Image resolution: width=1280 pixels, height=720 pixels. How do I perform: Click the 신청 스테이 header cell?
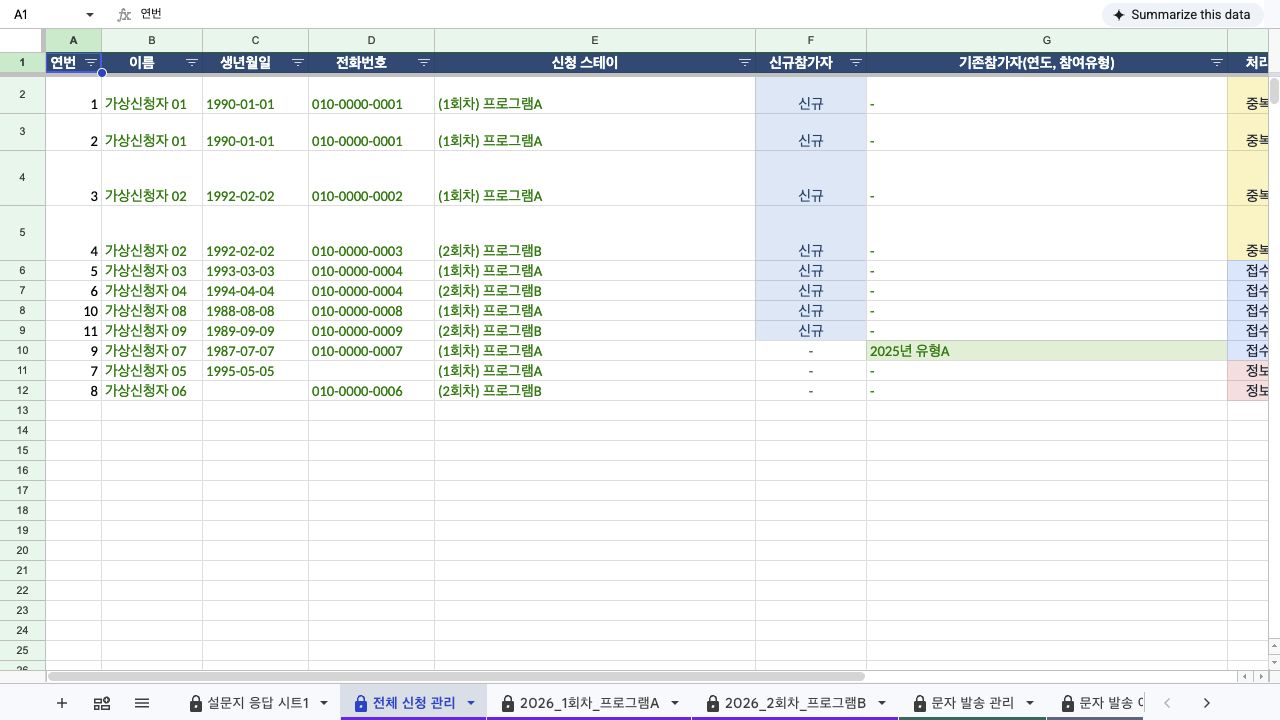595,62
